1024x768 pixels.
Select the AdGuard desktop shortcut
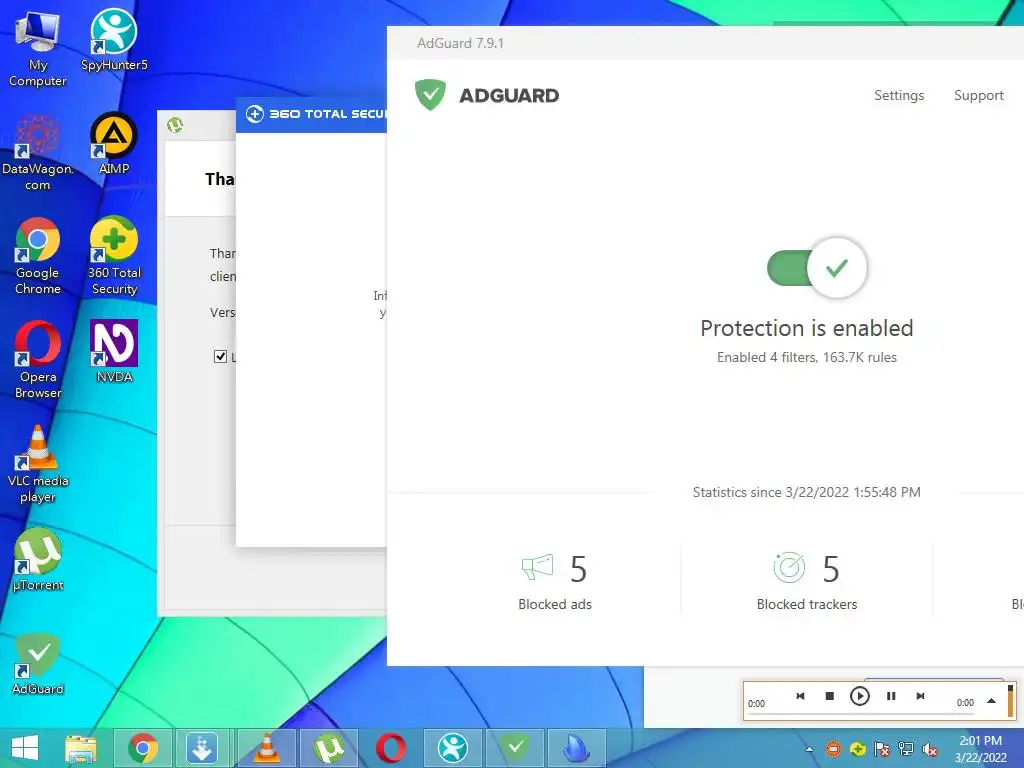click(x=38, y=664)
